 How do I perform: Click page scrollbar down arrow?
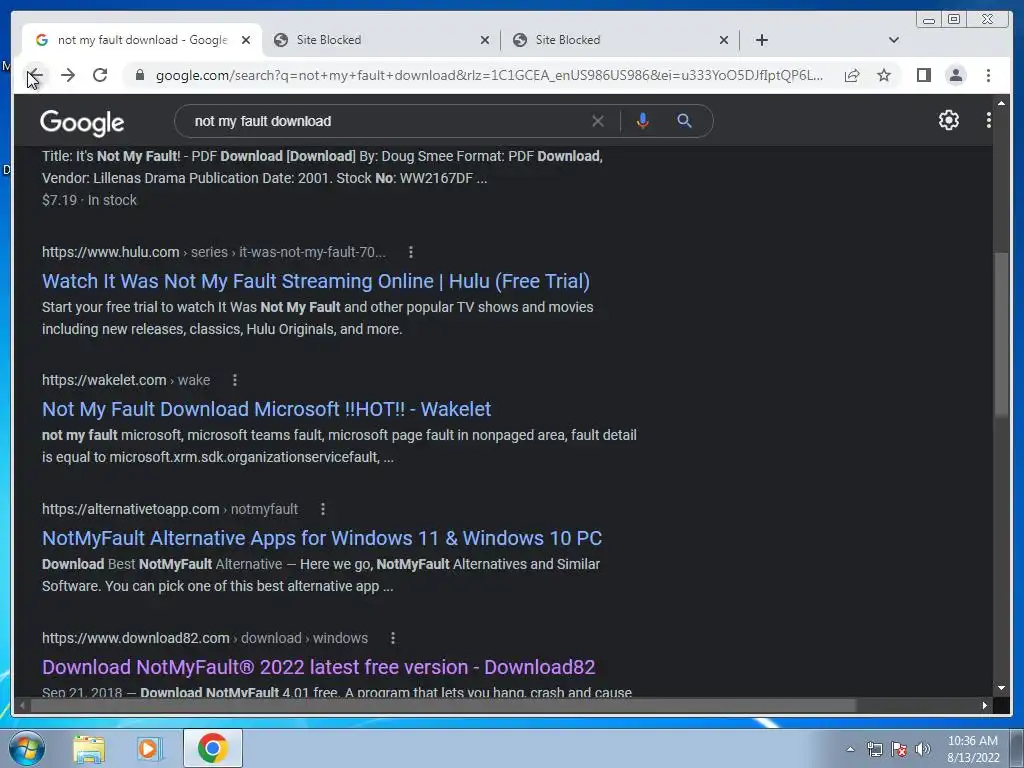[1000, 688]
